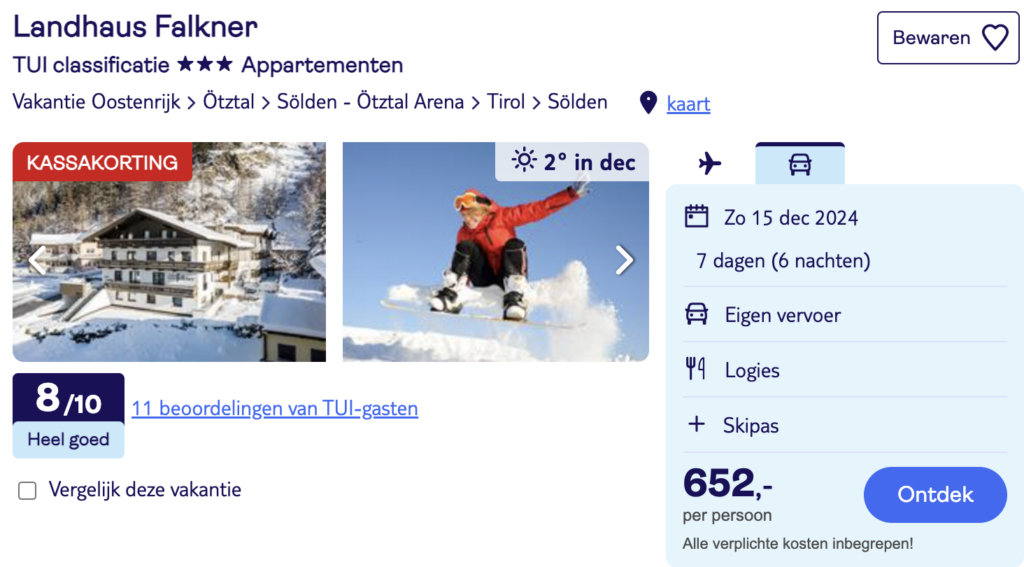
Task: Click the Landhaus Falkner title
Action: coord(135,26)
